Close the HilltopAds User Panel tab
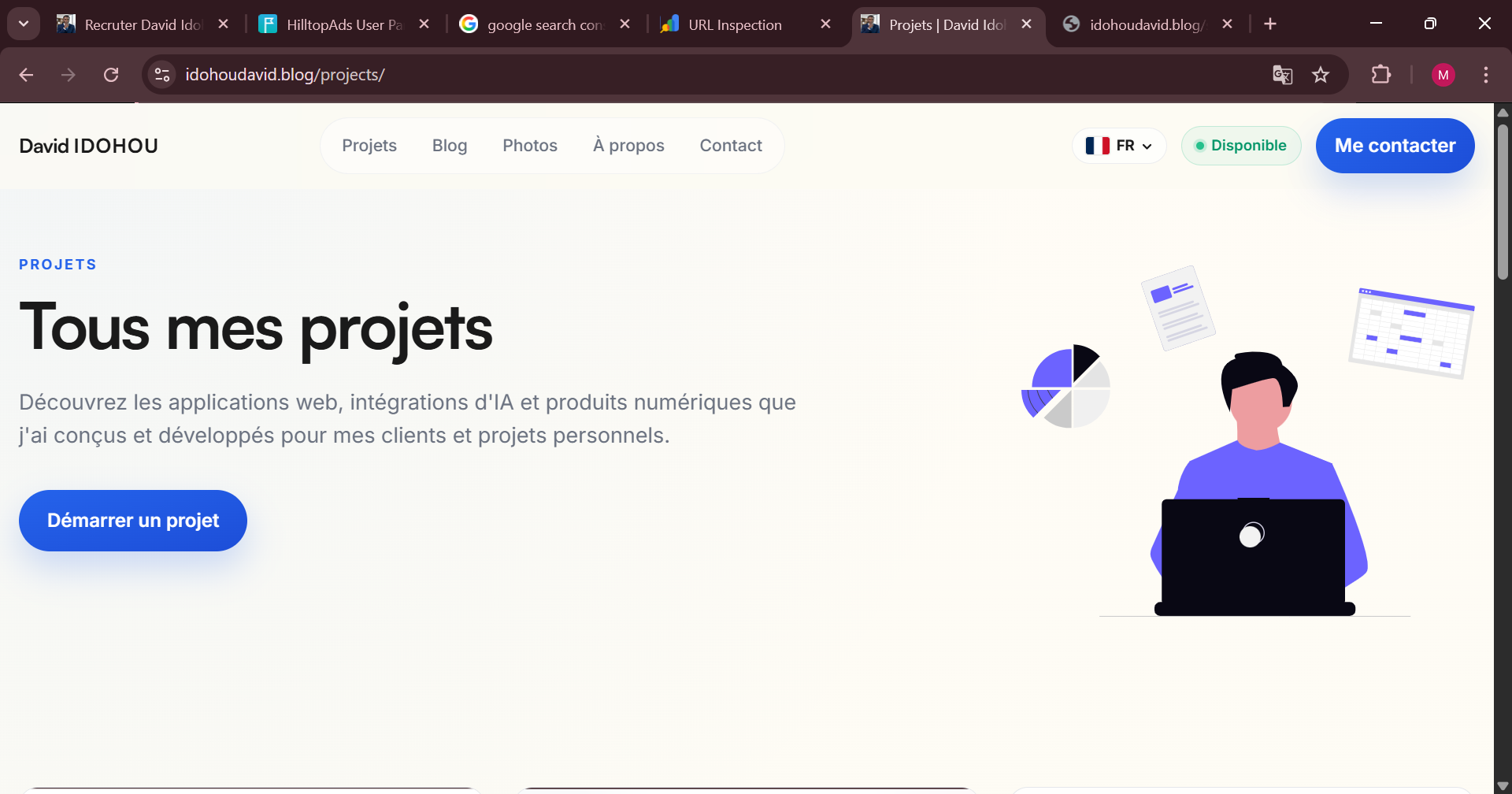 point(424,24)
